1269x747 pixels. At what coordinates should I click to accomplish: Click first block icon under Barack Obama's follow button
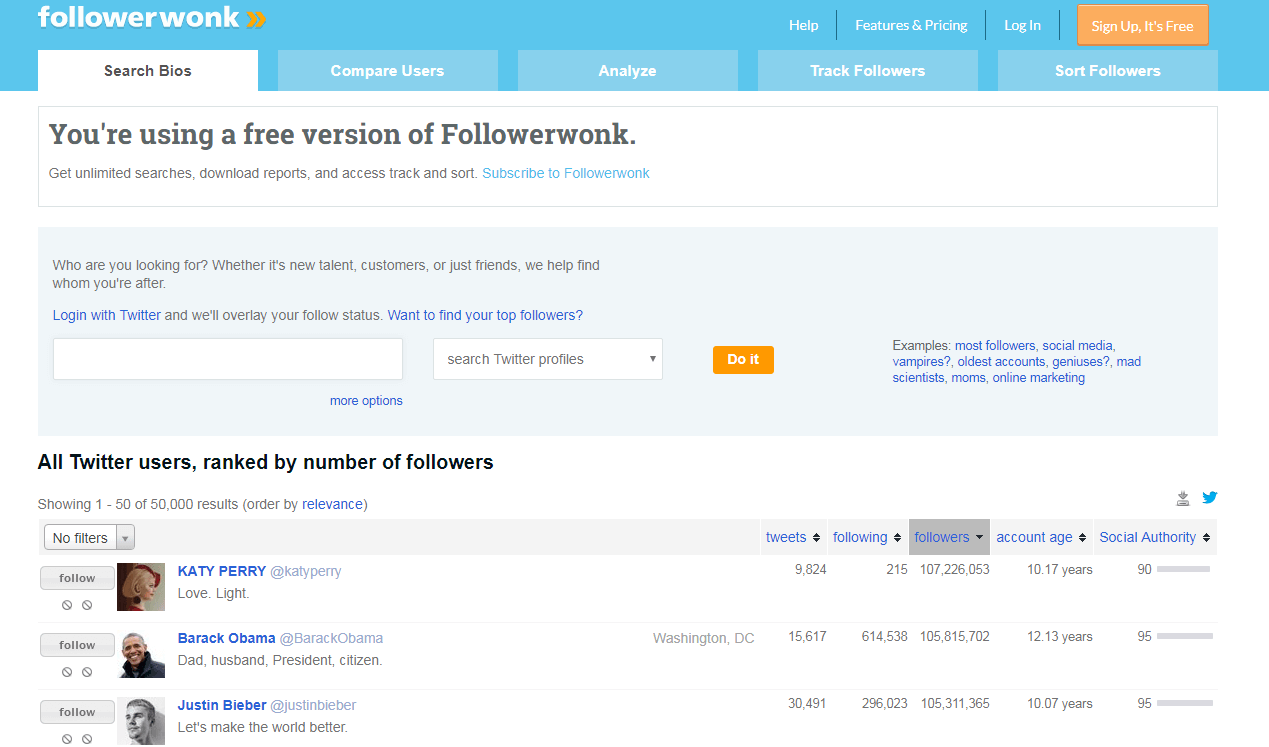pos(67,672)
